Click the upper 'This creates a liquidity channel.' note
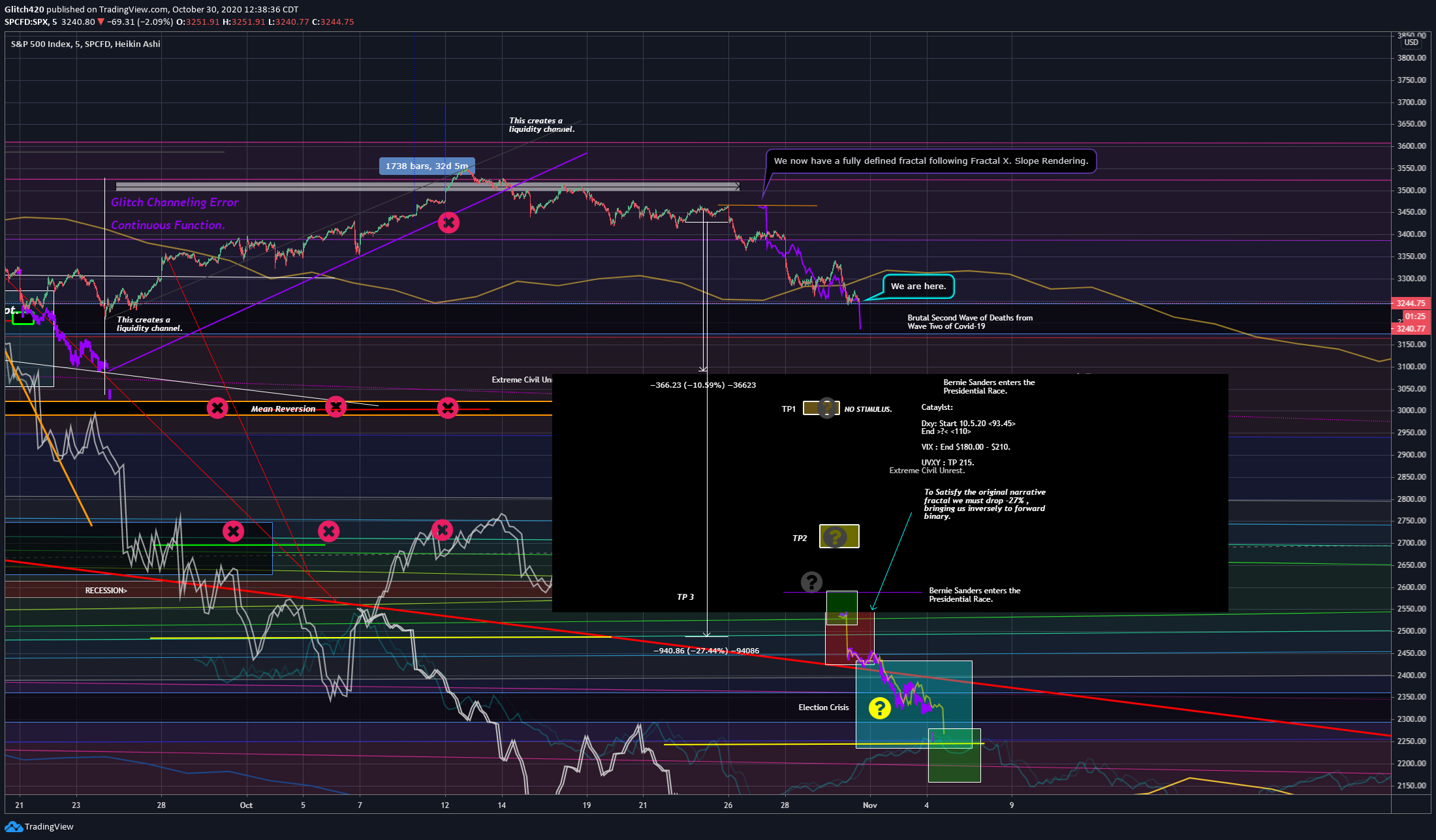The image size is (1436, 840). [542, 125]
